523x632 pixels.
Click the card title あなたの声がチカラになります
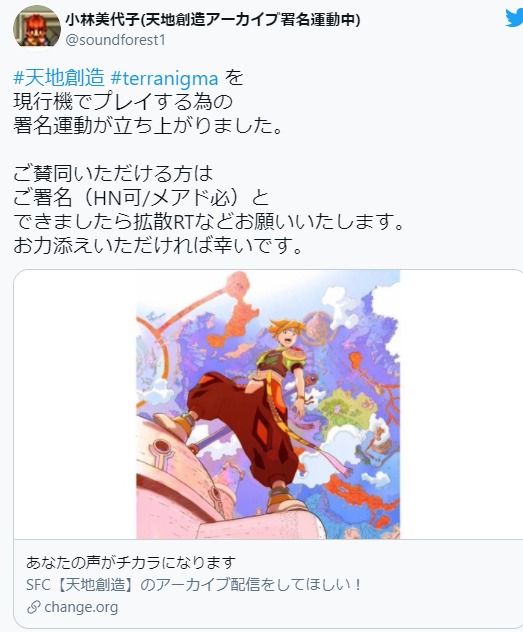coord(131,562)
